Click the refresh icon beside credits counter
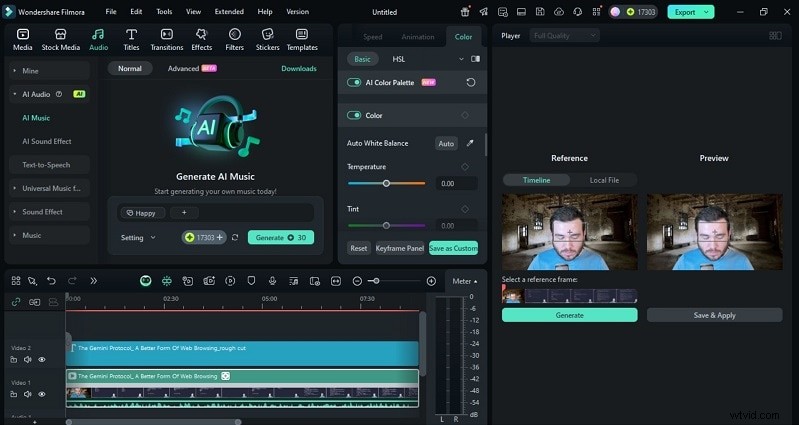Viewport: 799px width, 425px height. (x=235, y=237)
